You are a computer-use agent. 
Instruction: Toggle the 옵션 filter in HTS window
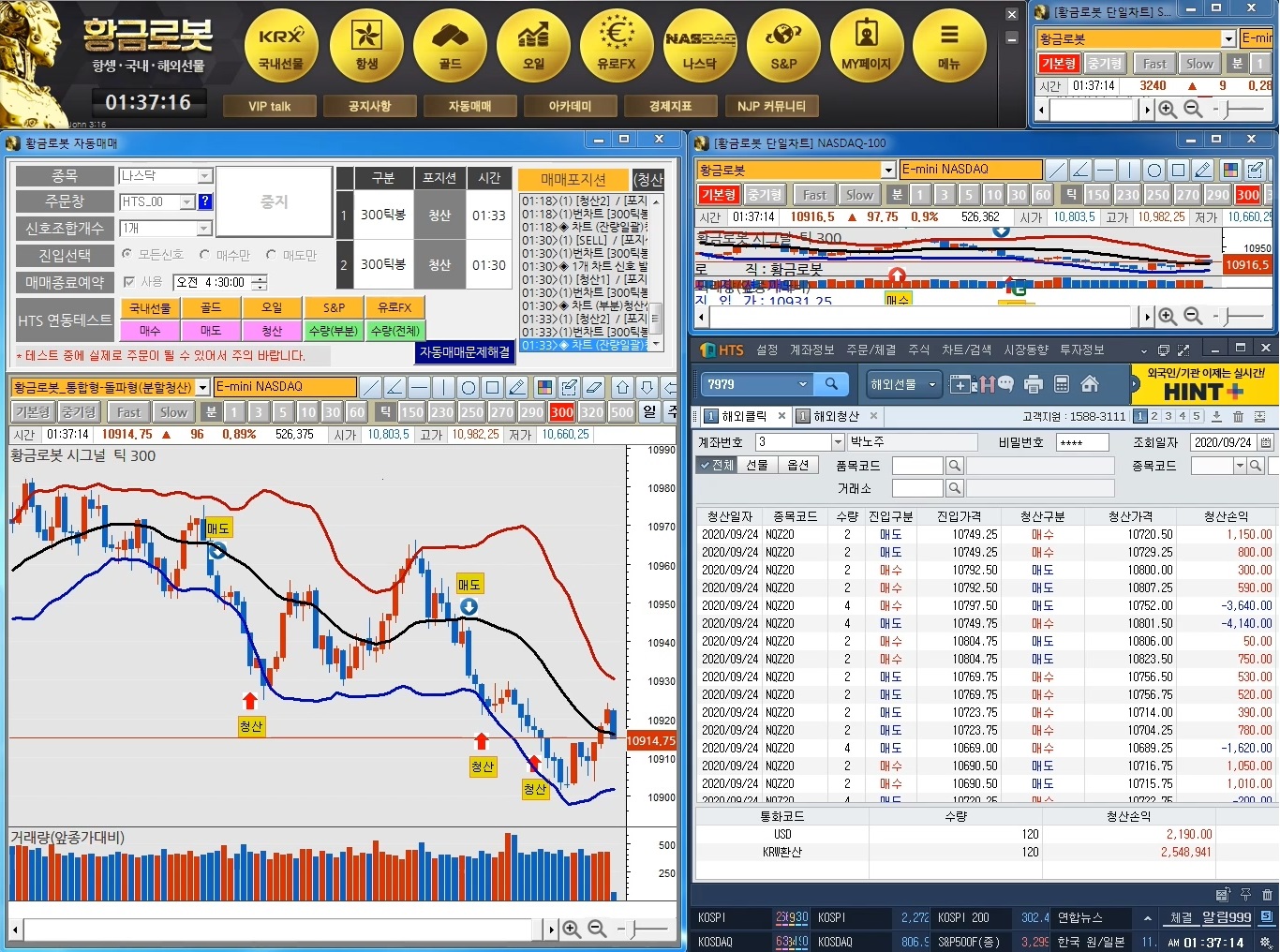point(797,465)
